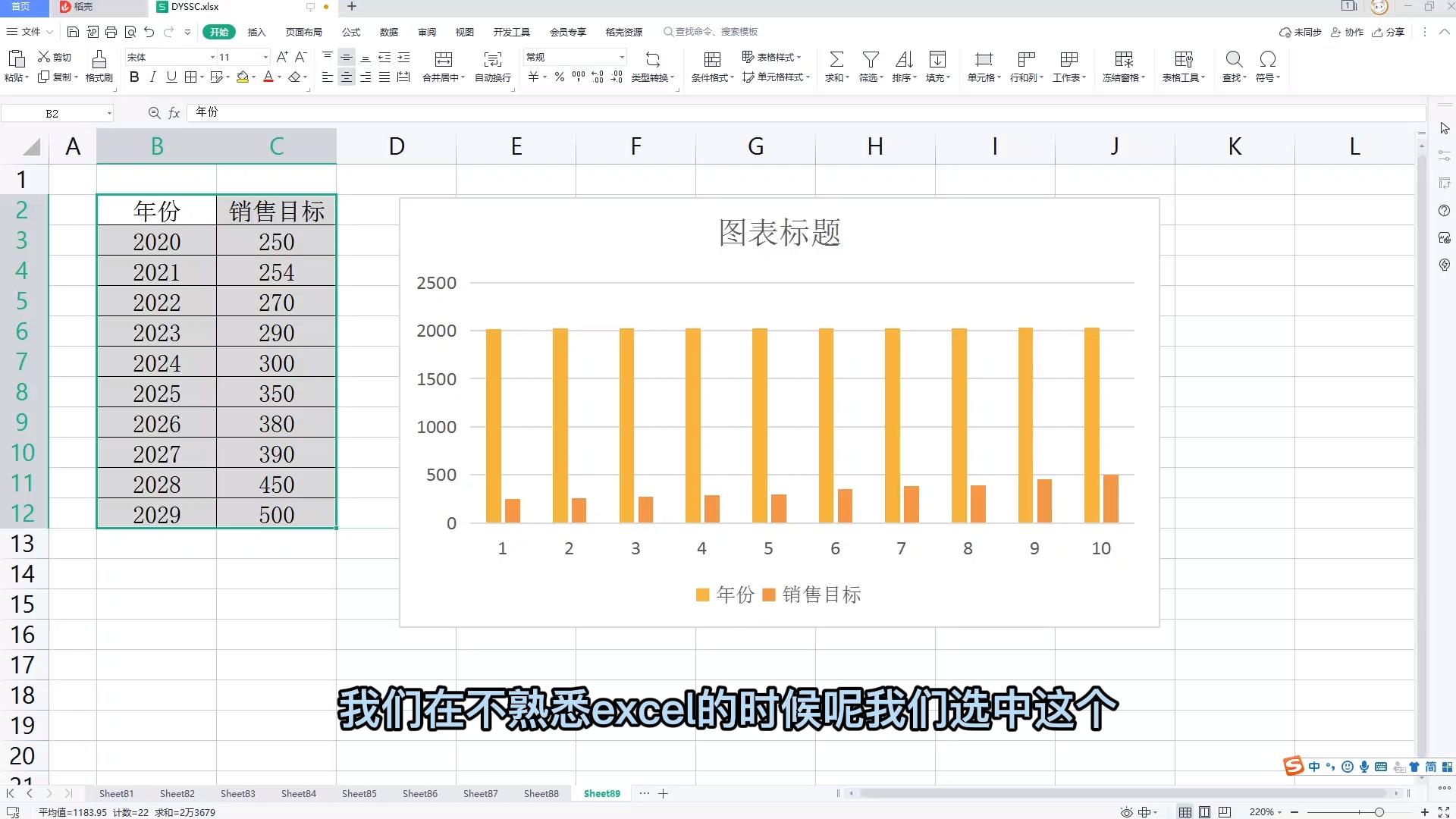Click the 分享 share button
1456x819 pixels.
point(1389,32)
